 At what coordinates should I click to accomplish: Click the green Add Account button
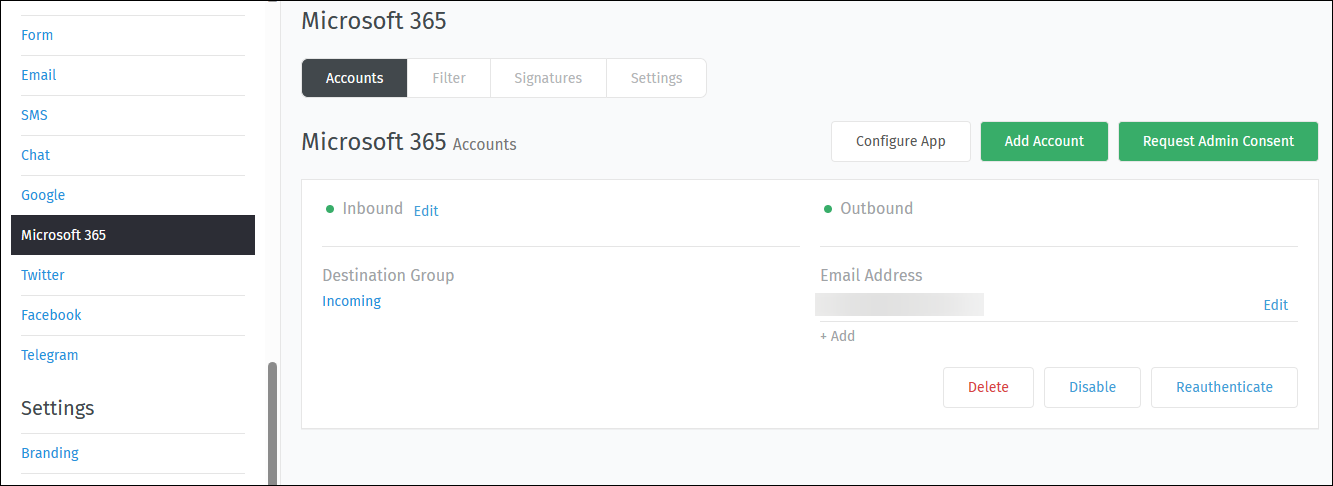coord(1044,141)
